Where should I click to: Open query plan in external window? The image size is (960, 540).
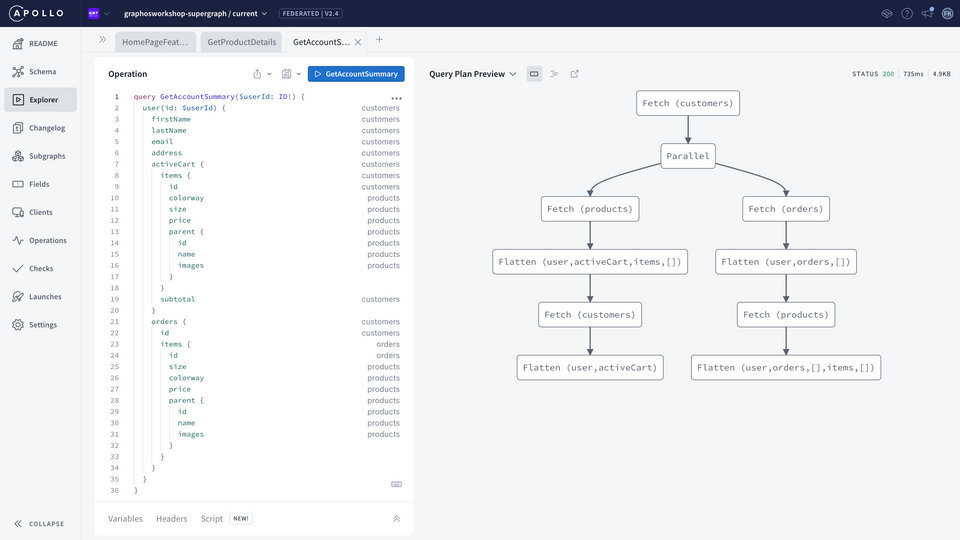click(x=574, y=74)
